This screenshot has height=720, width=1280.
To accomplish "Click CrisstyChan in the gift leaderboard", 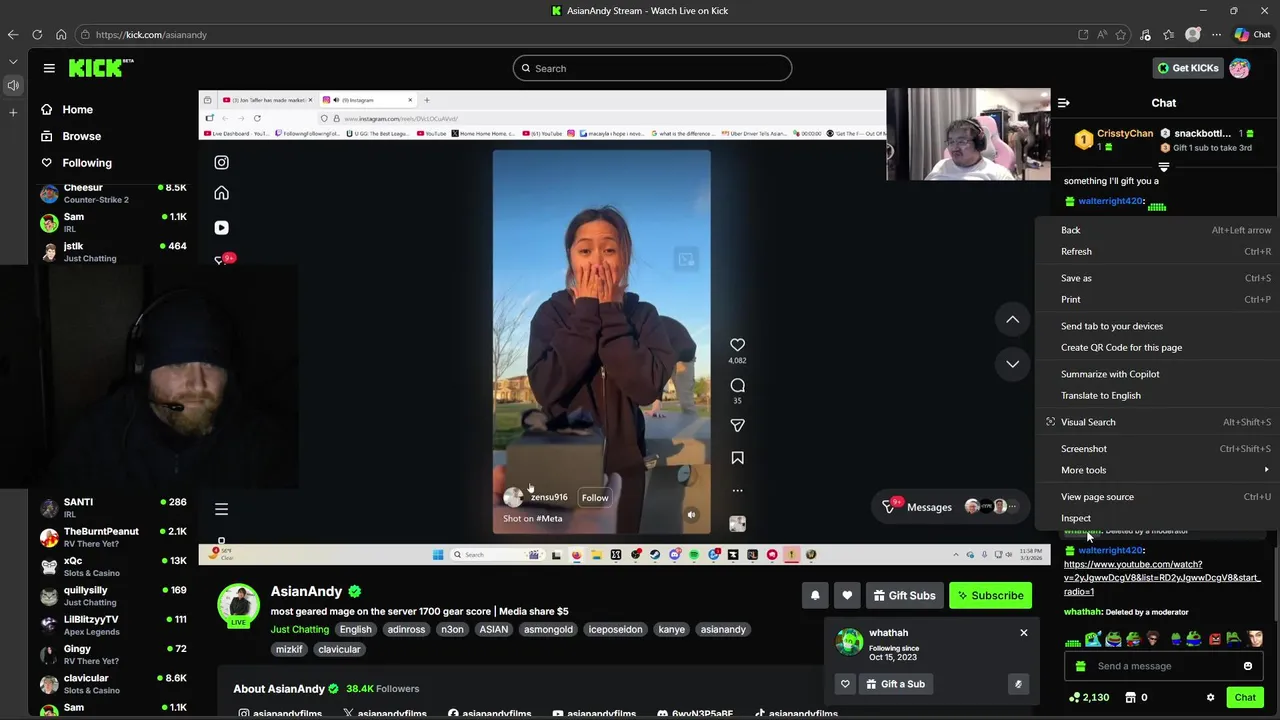I will tap(1124, 133).
